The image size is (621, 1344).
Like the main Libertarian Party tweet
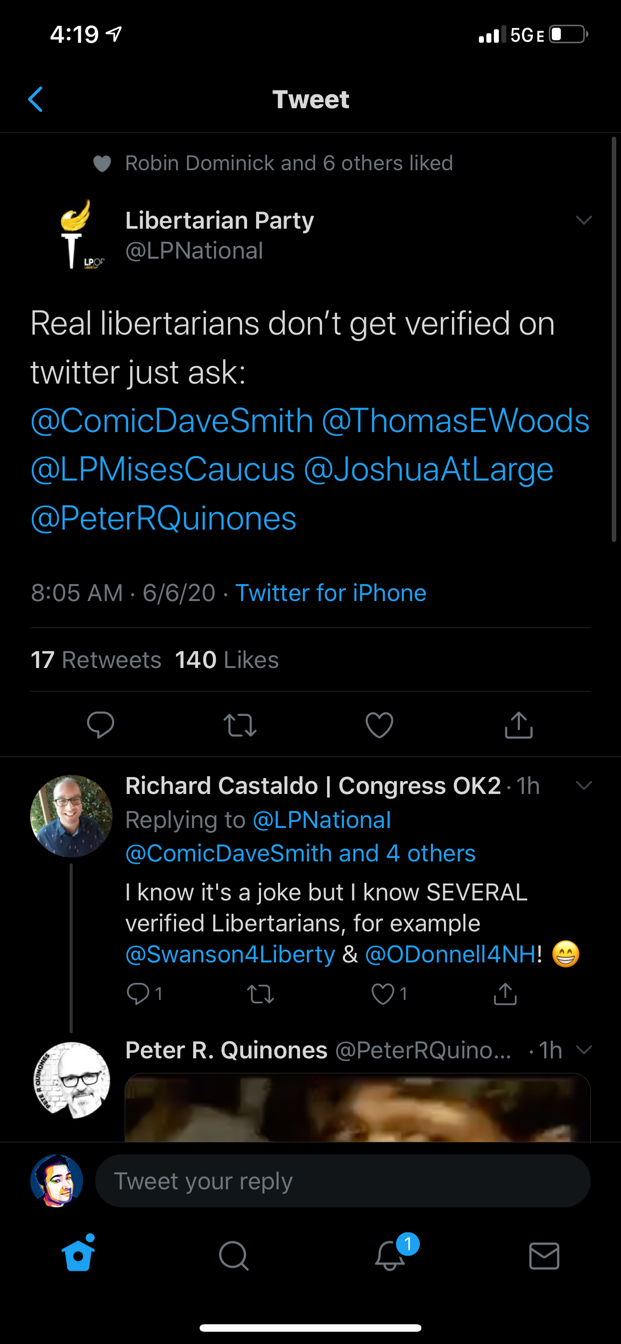pyautogui.click(x=379, y=724)
